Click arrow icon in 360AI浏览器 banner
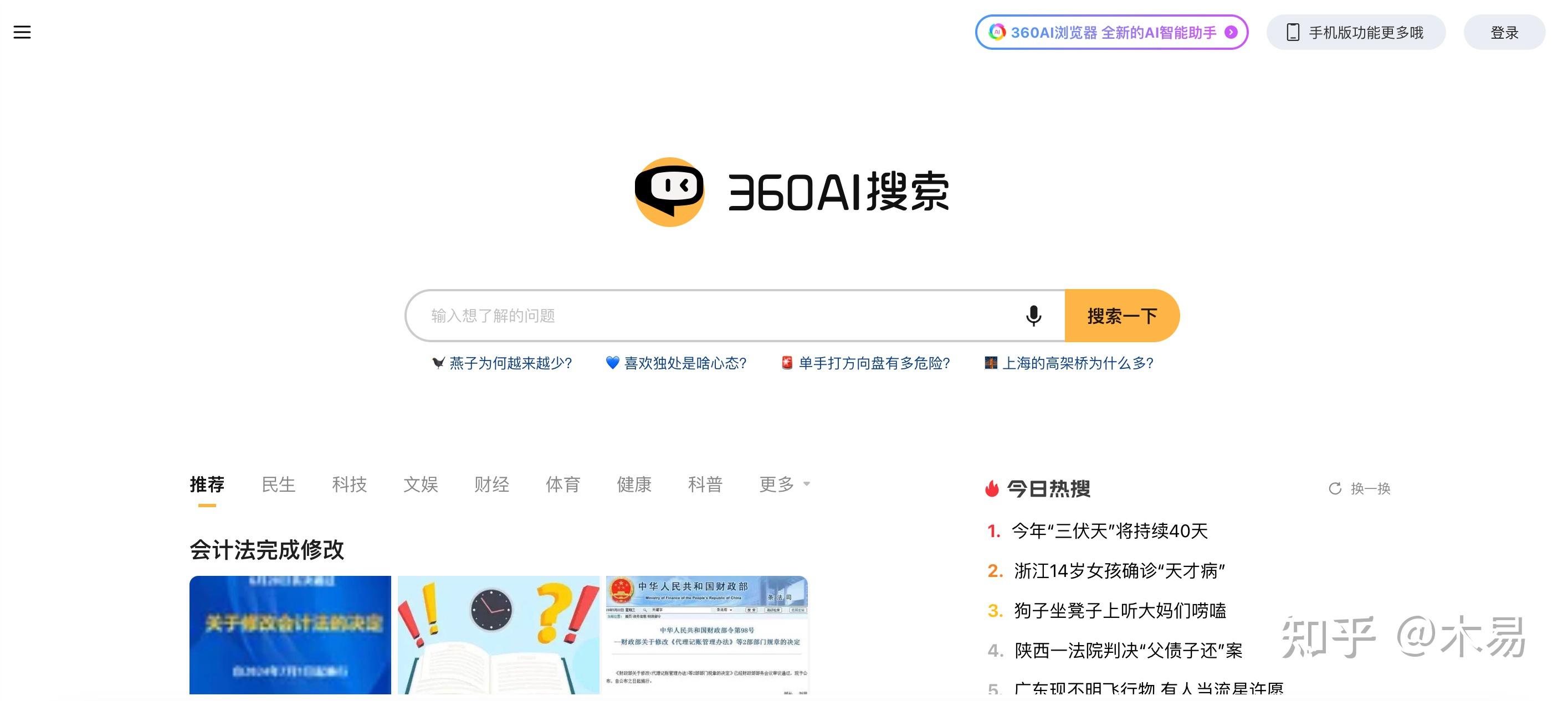The image size is (1568, 701). 1231,32
